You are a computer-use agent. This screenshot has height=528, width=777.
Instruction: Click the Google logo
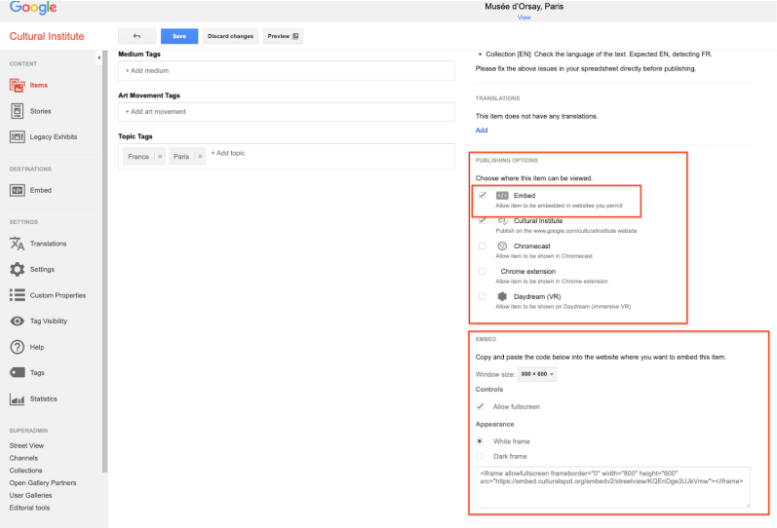pos(33,7)
